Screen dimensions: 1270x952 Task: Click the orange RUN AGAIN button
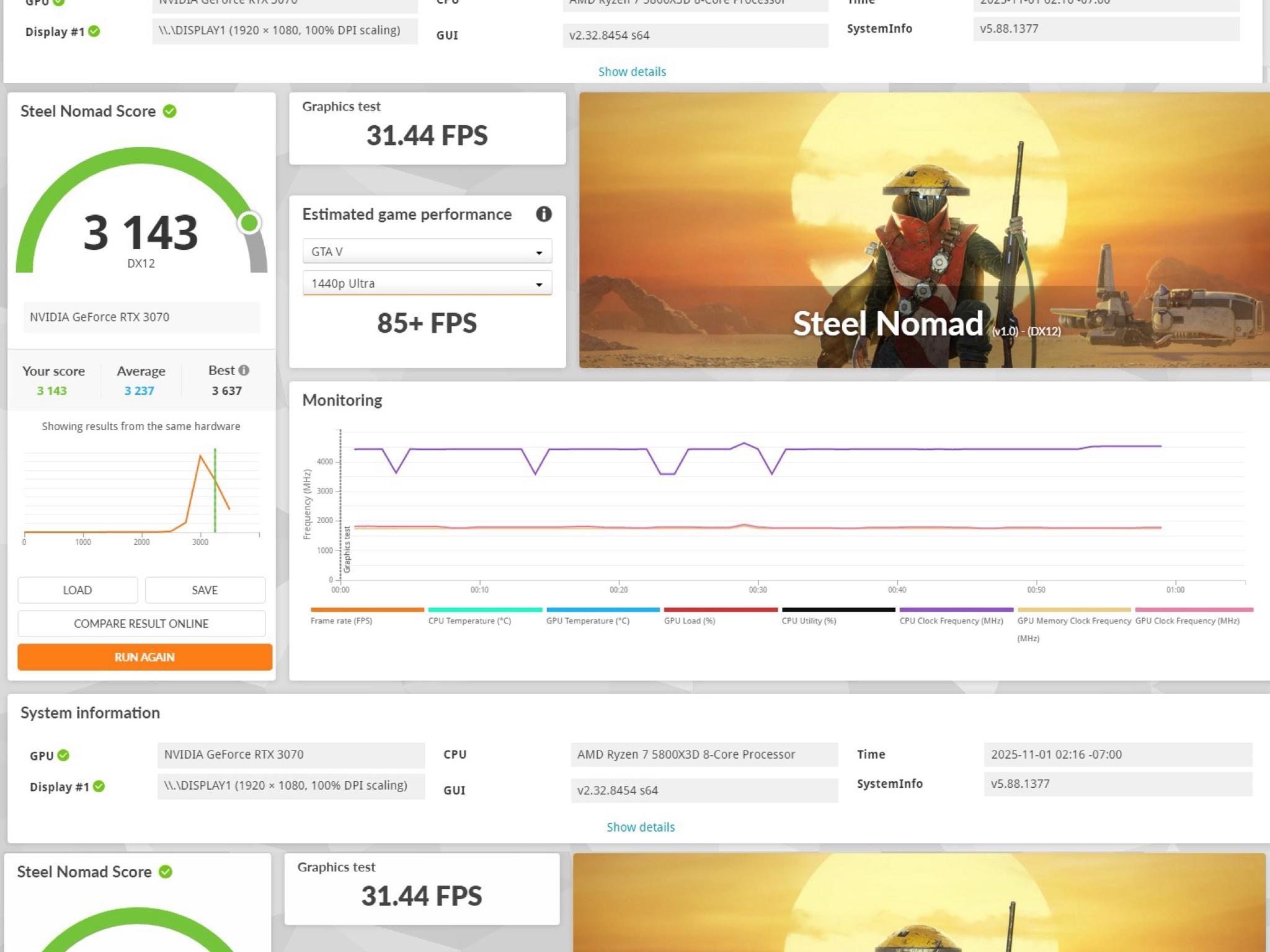click(x=144, y=657)
